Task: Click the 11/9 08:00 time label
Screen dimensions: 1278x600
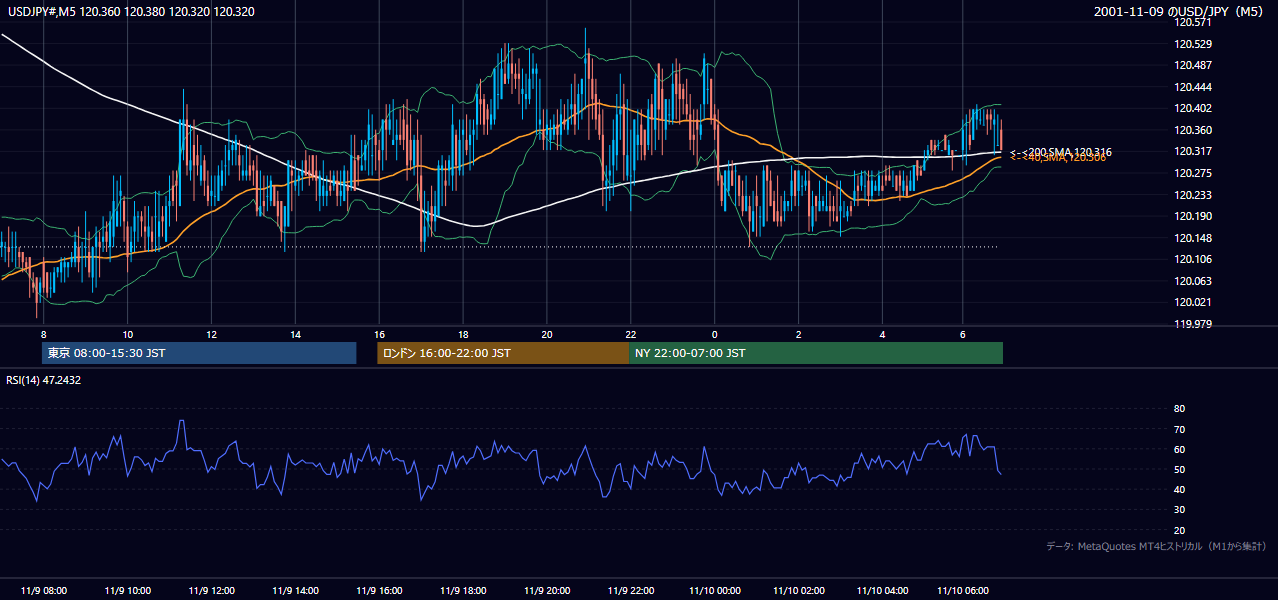Action: click(x=43, y=590)
